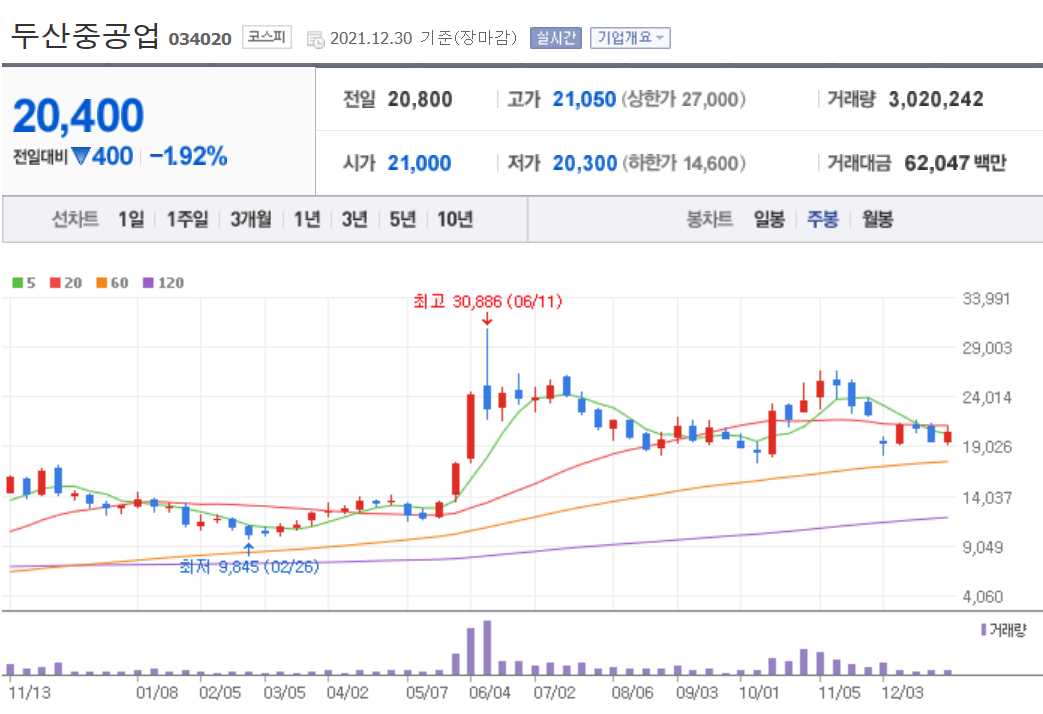Select the 1년 line chart tab

307,219
